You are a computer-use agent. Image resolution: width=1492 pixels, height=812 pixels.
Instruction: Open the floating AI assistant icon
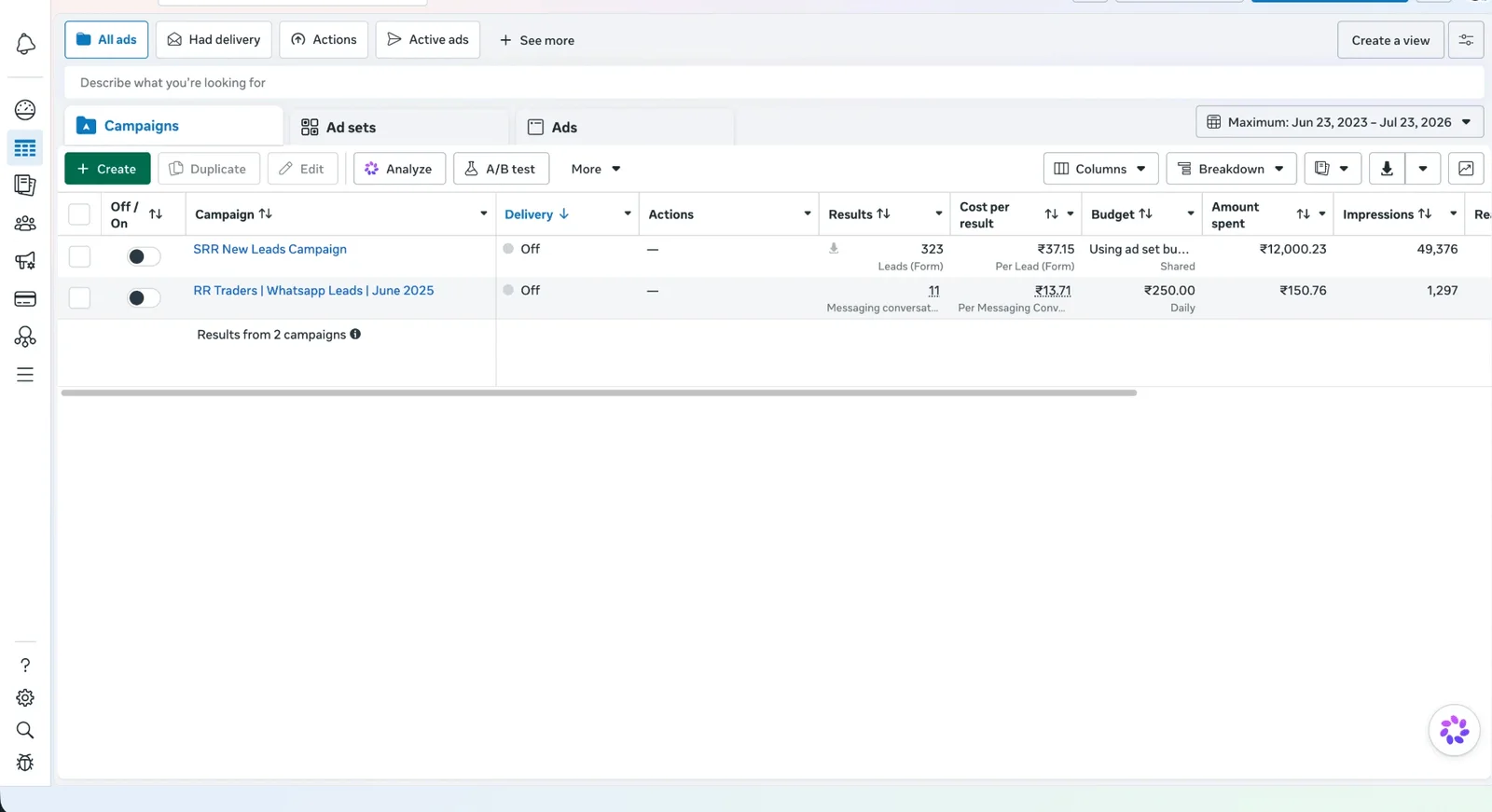click(1454, 730)
